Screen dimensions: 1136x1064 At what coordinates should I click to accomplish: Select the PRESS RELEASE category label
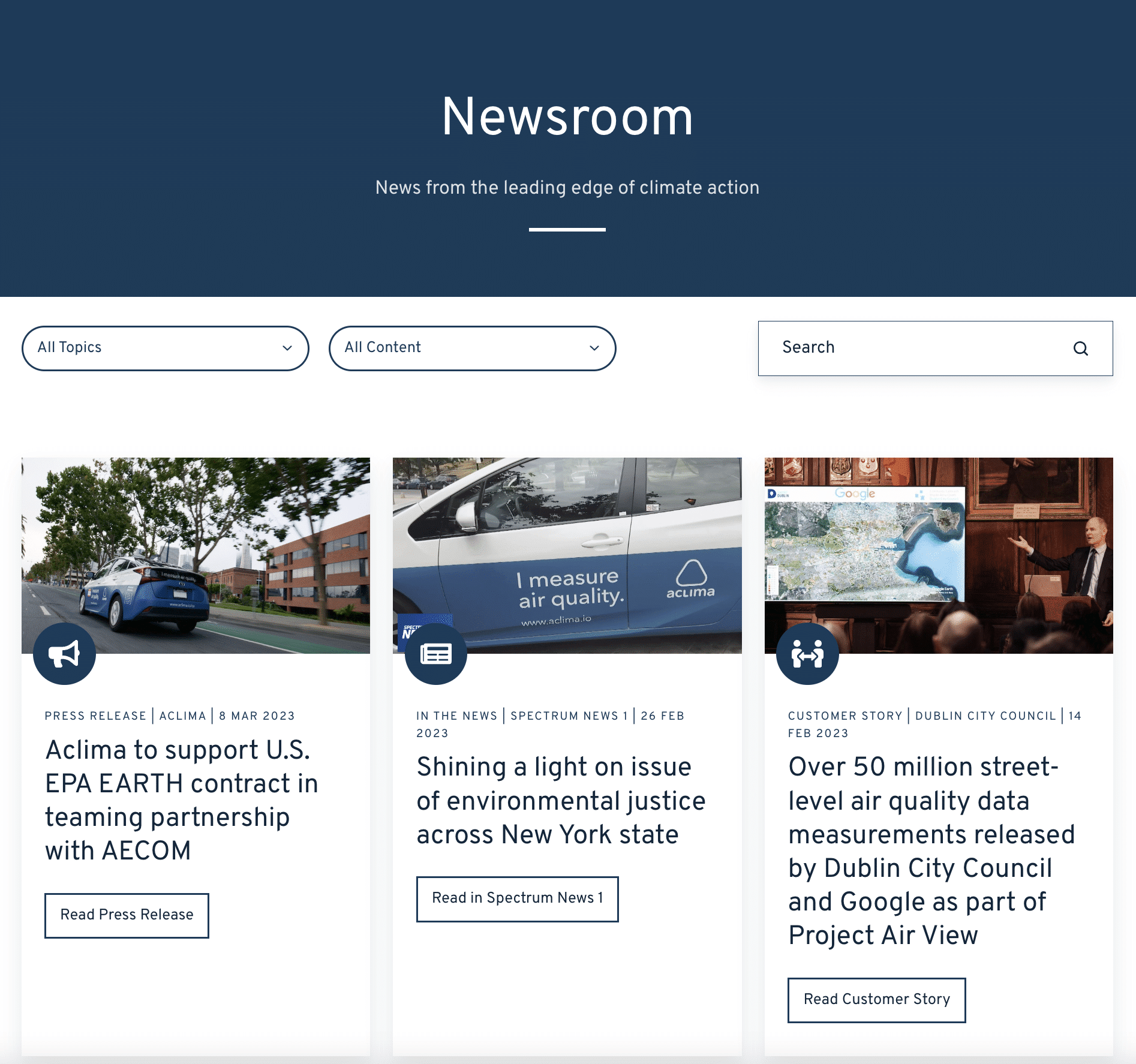point(95,716)
